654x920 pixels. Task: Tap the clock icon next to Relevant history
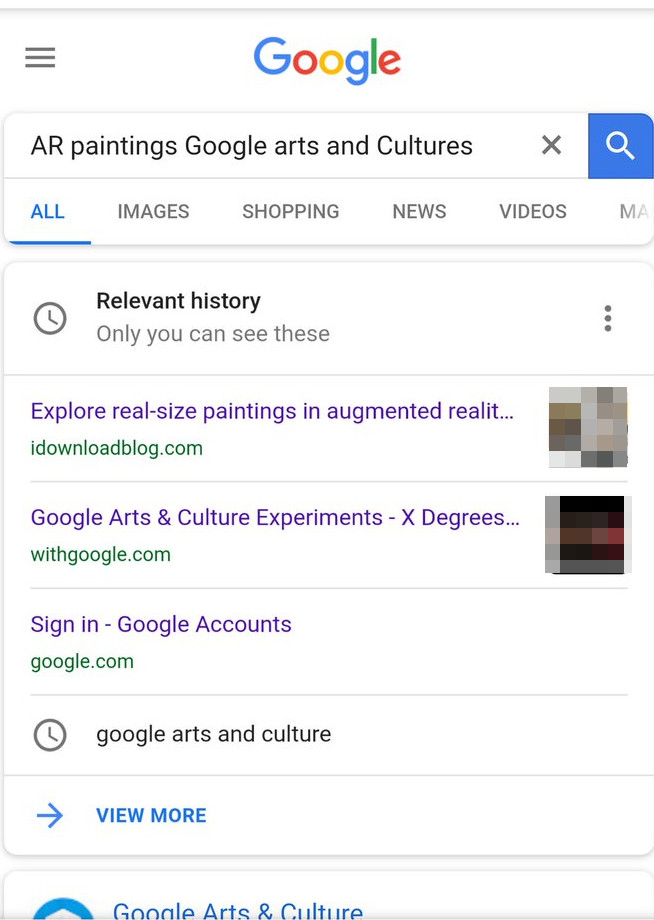click(x=50, y=318)
